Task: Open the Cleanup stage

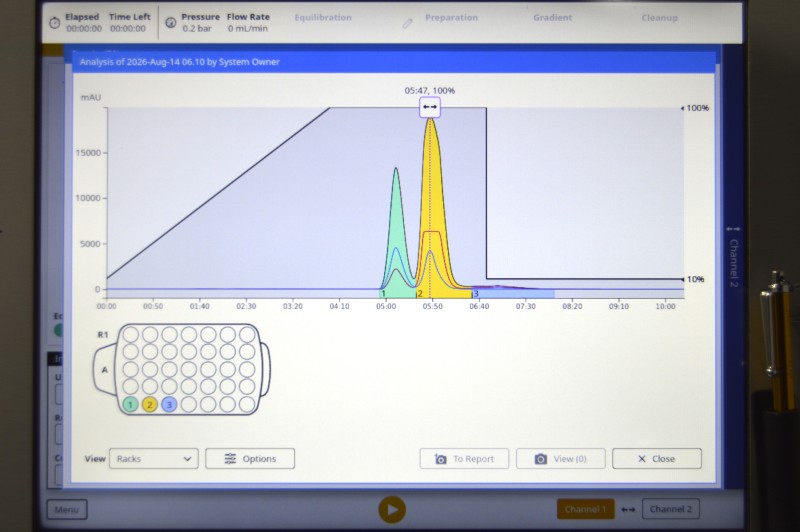Action: click(x=660, y=18)
